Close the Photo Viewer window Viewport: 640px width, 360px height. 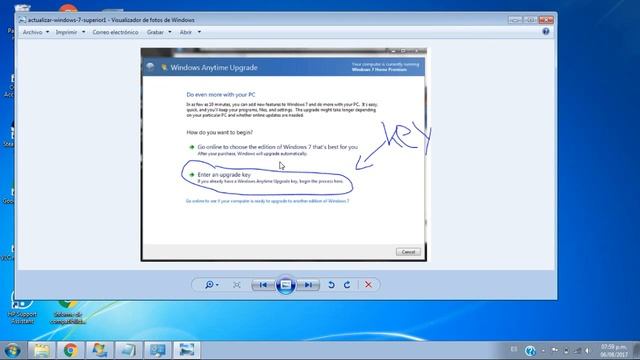546,20
